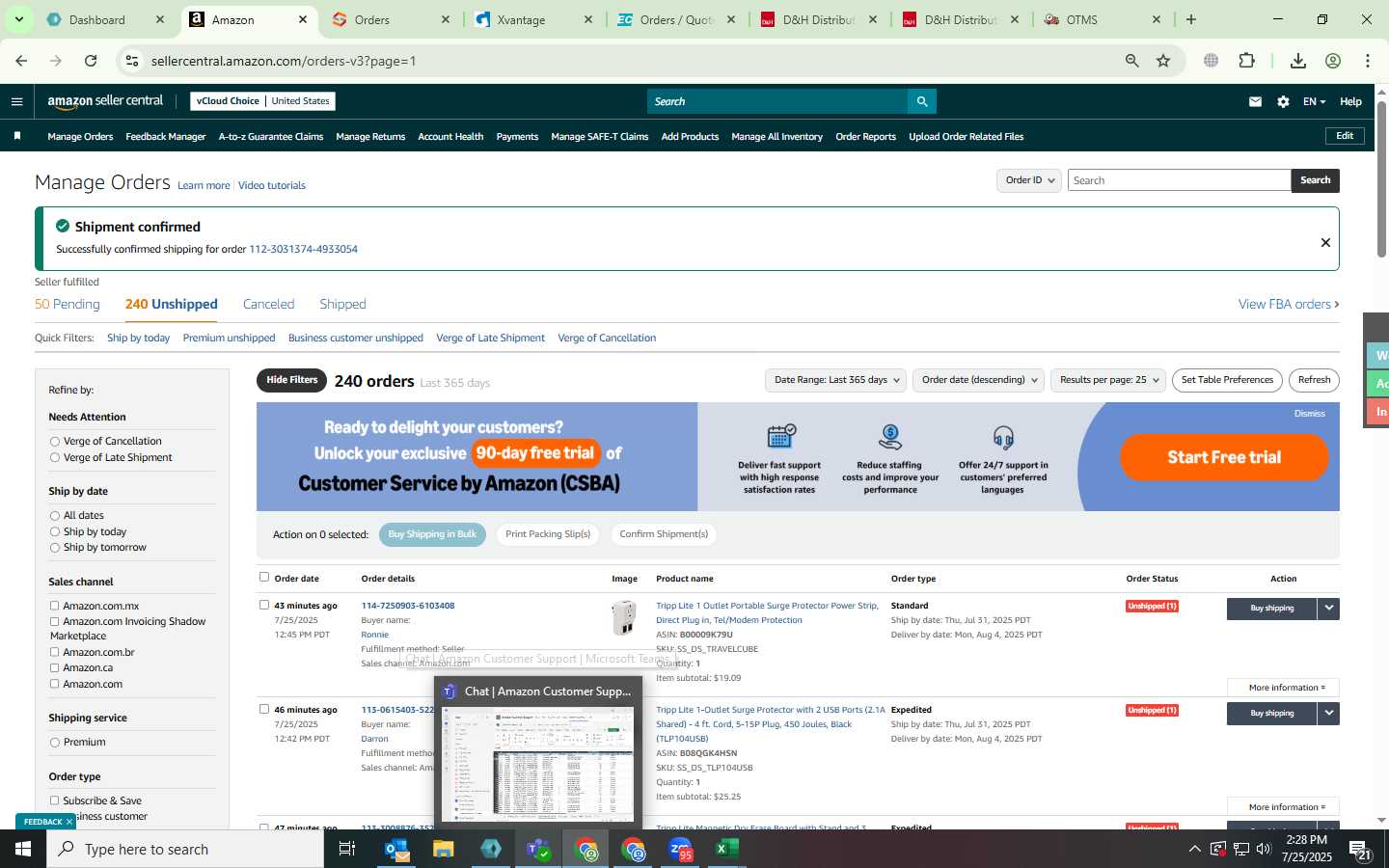Click the Amazon Seller Central logo
1389x868 pixels.
(x=105, y=101)
